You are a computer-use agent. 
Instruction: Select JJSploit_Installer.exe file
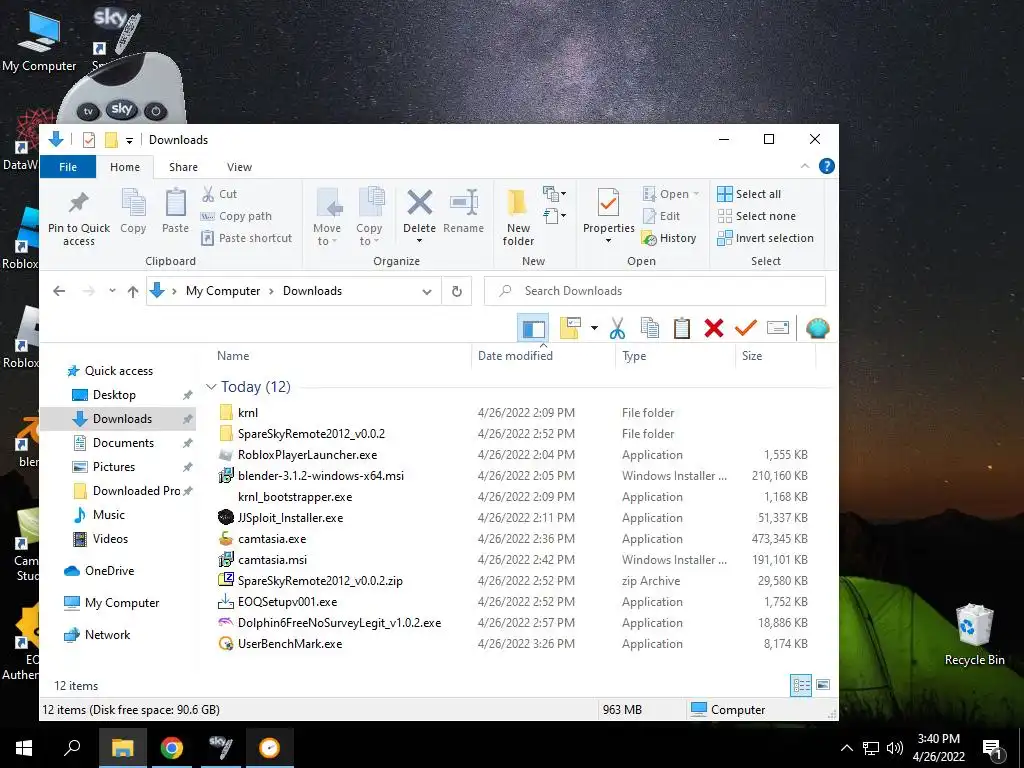pos(291,518)
